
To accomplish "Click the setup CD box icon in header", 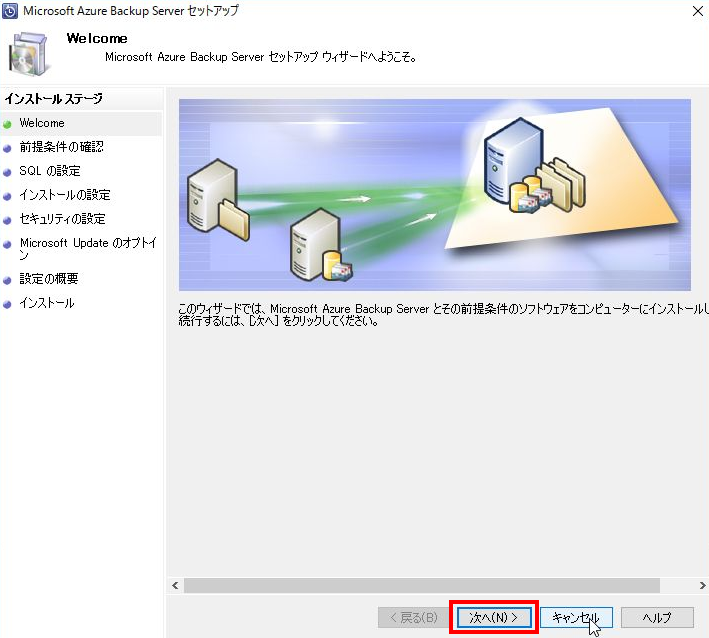I will [28, 54].
